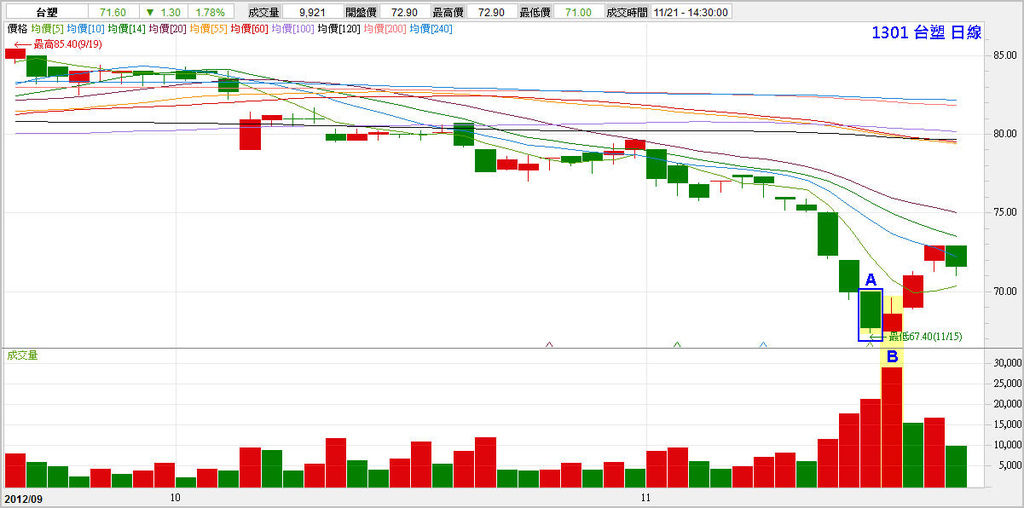
Task: Click the tallest red volume bar
Action: click(x=891, y=427)
